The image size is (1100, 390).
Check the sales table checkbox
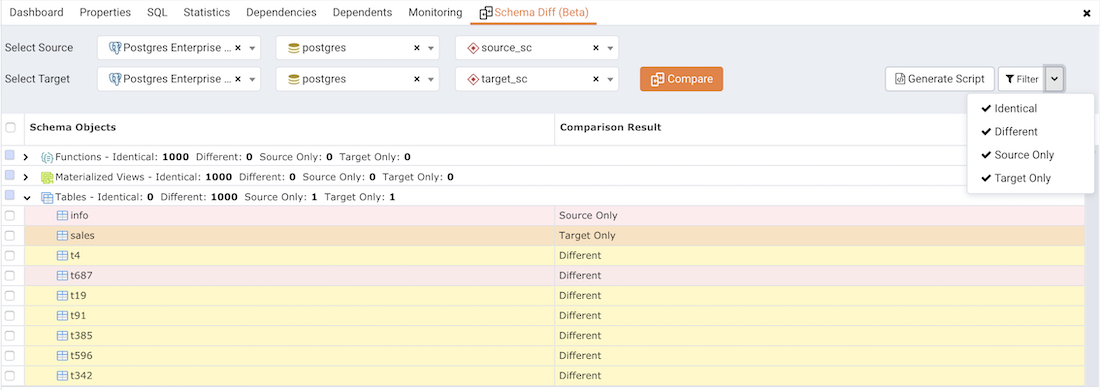coord(10,236)
